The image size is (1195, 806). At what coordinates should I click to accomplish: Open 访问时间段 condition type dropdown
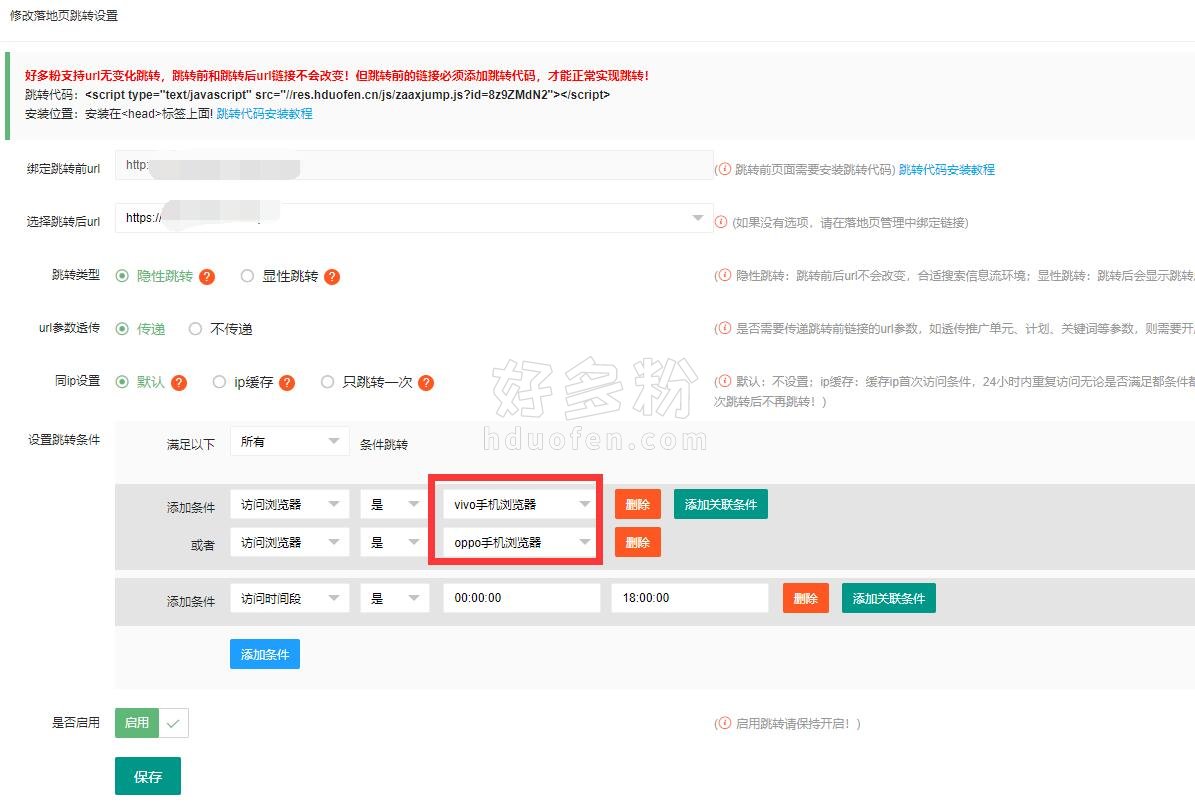(x=290, y=598)
